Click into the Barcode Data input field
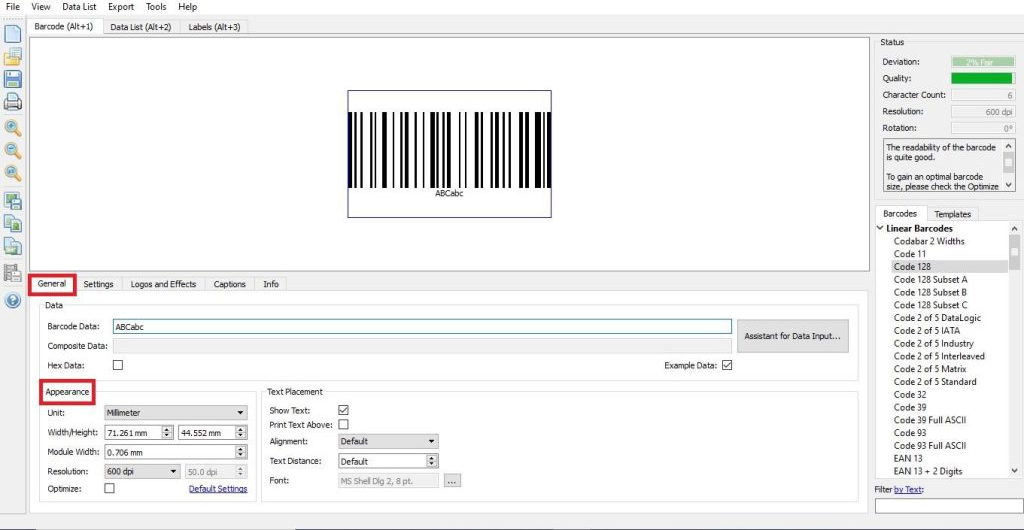1024x530 pixels. (x=421, y=327)
